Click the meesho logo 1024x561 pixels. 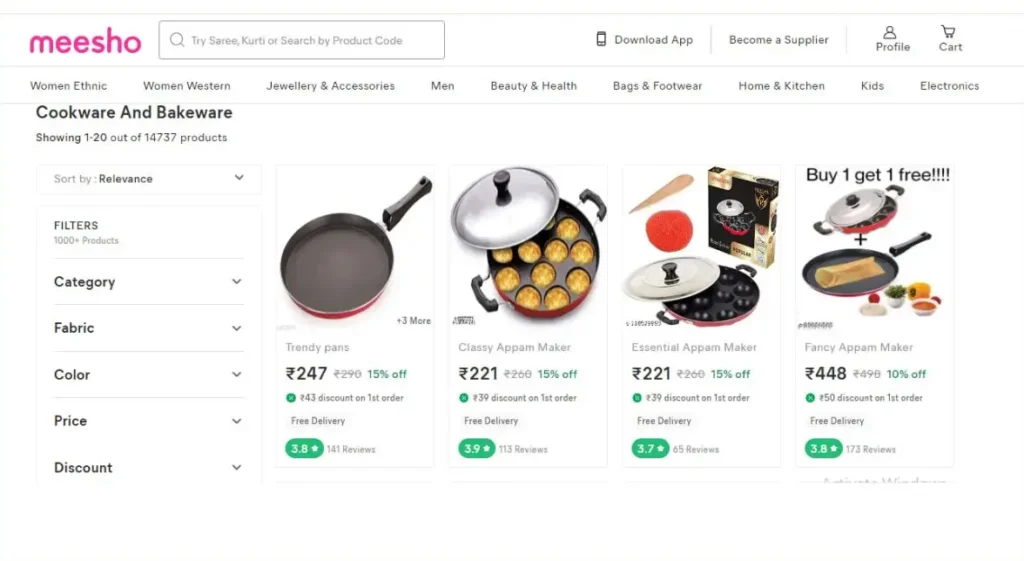coord(85,41)
